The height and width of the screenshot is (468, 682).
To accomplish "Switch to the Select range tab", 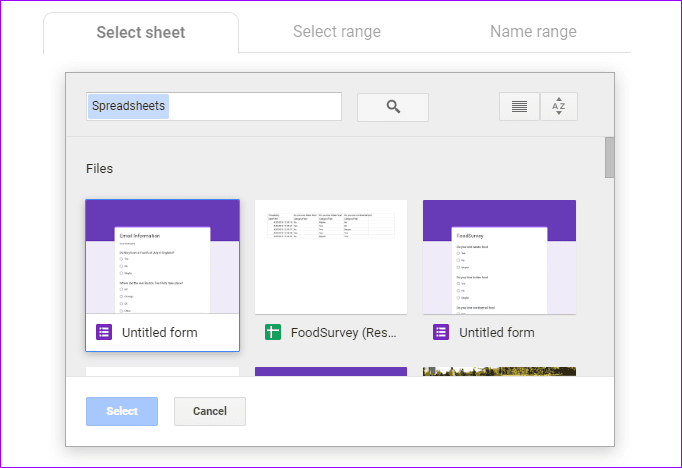I will (337, 32).
